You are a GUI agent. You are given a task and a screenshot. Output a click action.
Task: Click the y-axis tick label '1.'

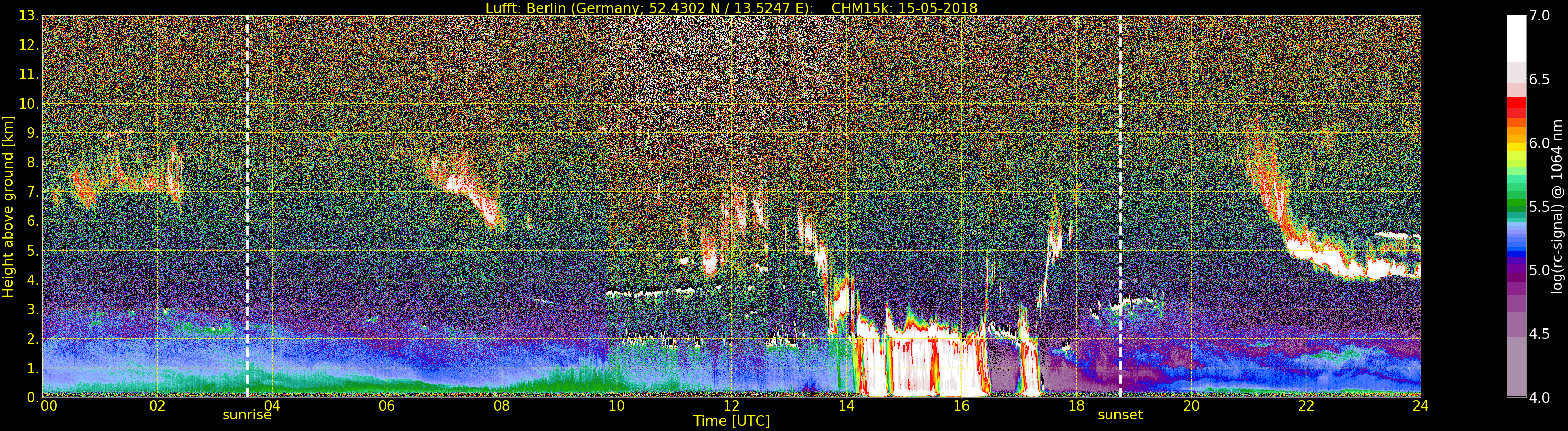(32, 368)
